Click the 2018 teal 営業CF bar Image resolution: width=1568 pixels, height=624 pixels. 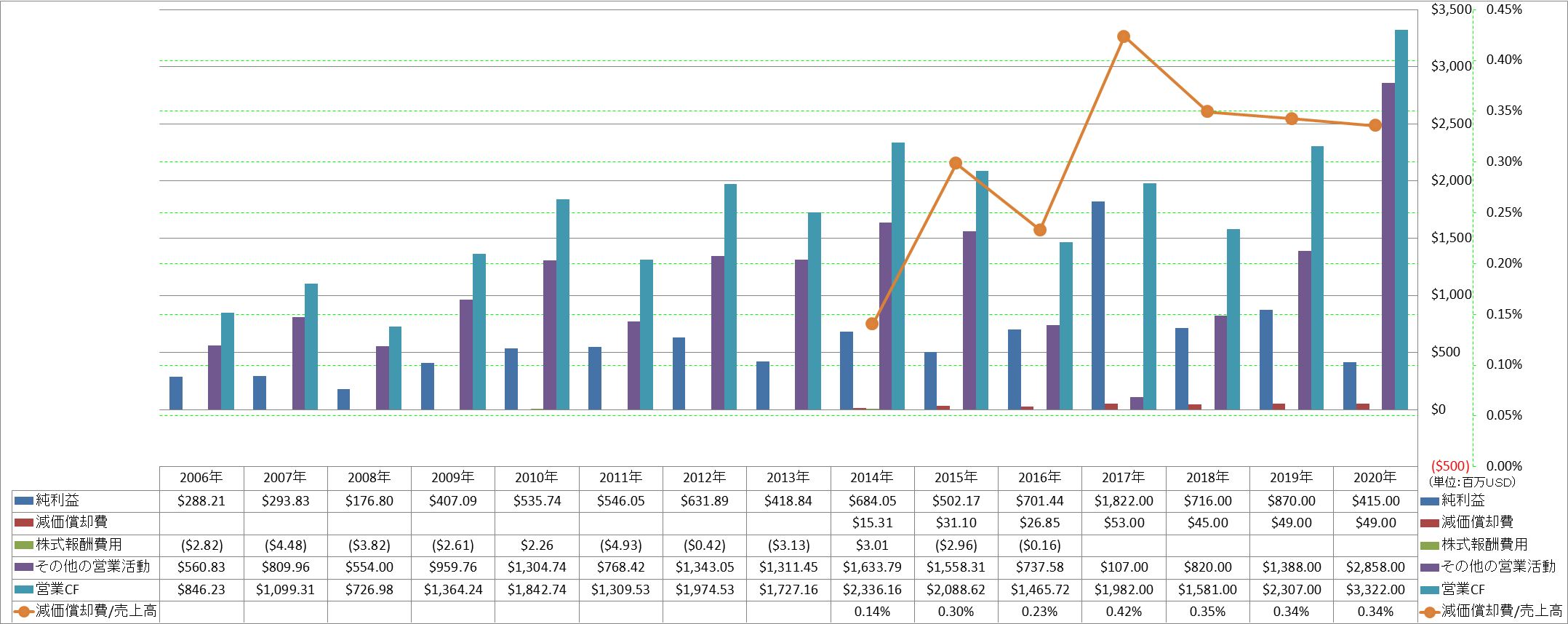click(x=1233, y=319)
